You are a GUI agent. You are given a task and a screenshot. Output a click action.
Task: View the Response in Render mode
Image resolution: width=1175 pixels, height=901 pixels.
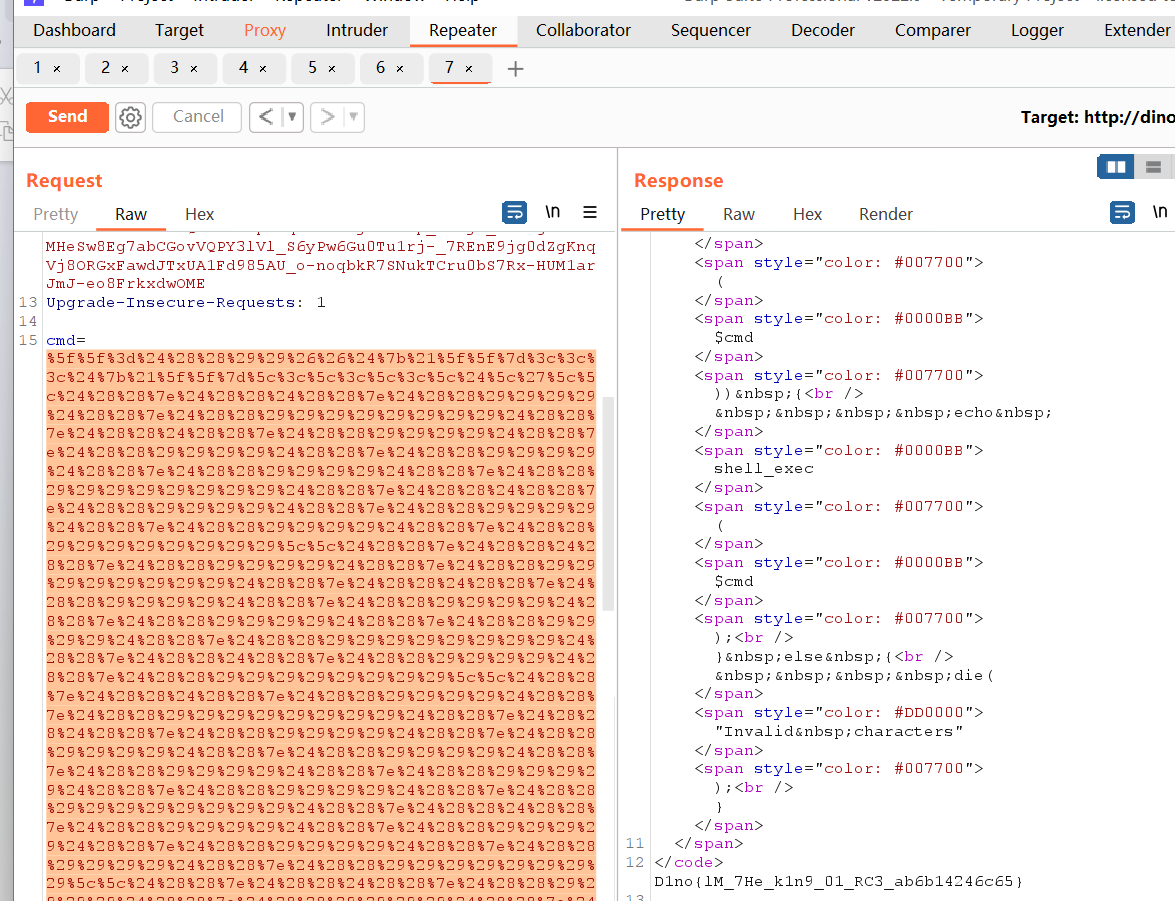[885, 214]
